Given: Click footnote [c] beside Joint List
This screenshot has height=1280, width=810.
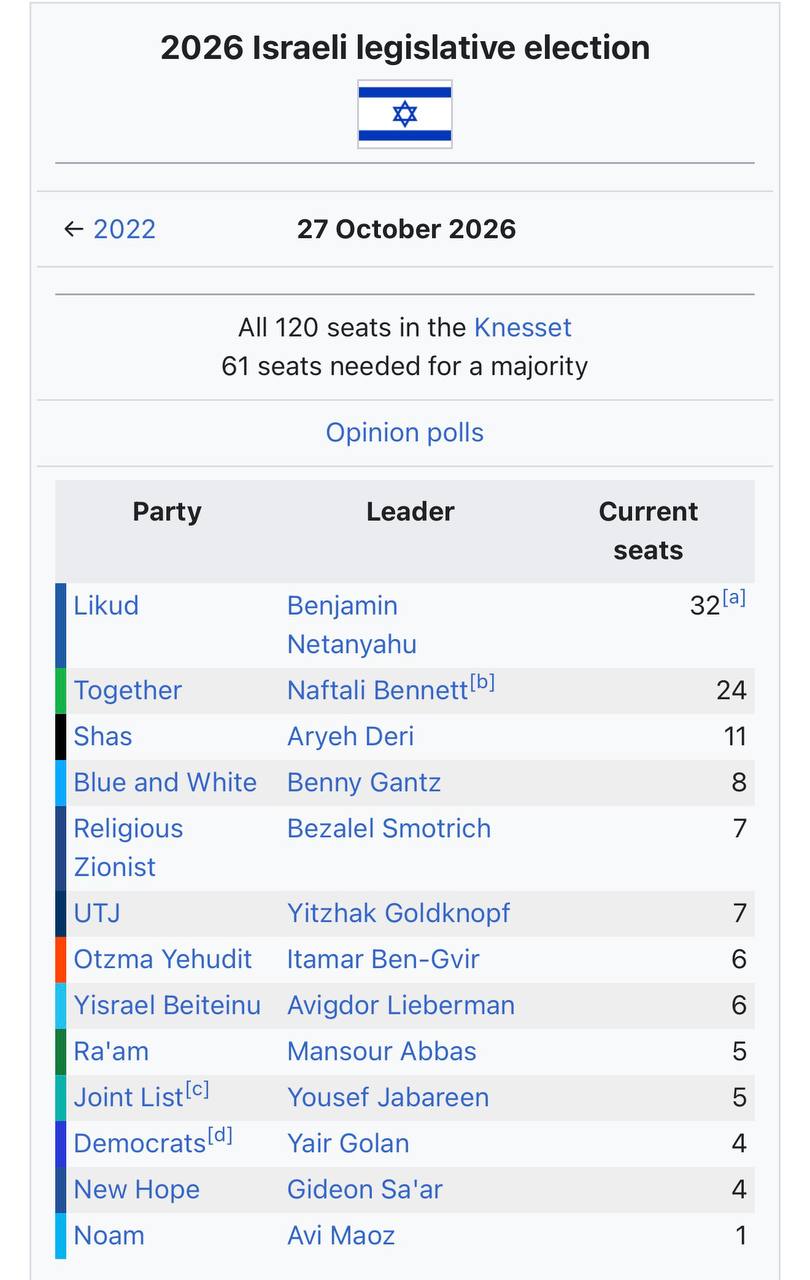Looking at the screenshot, I should pos(197,1090).
